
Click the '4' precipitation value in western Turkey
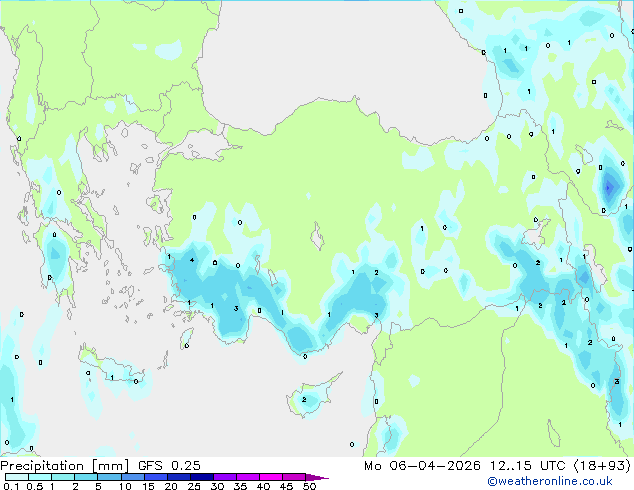pyautogui.click(x=192, y=260)
